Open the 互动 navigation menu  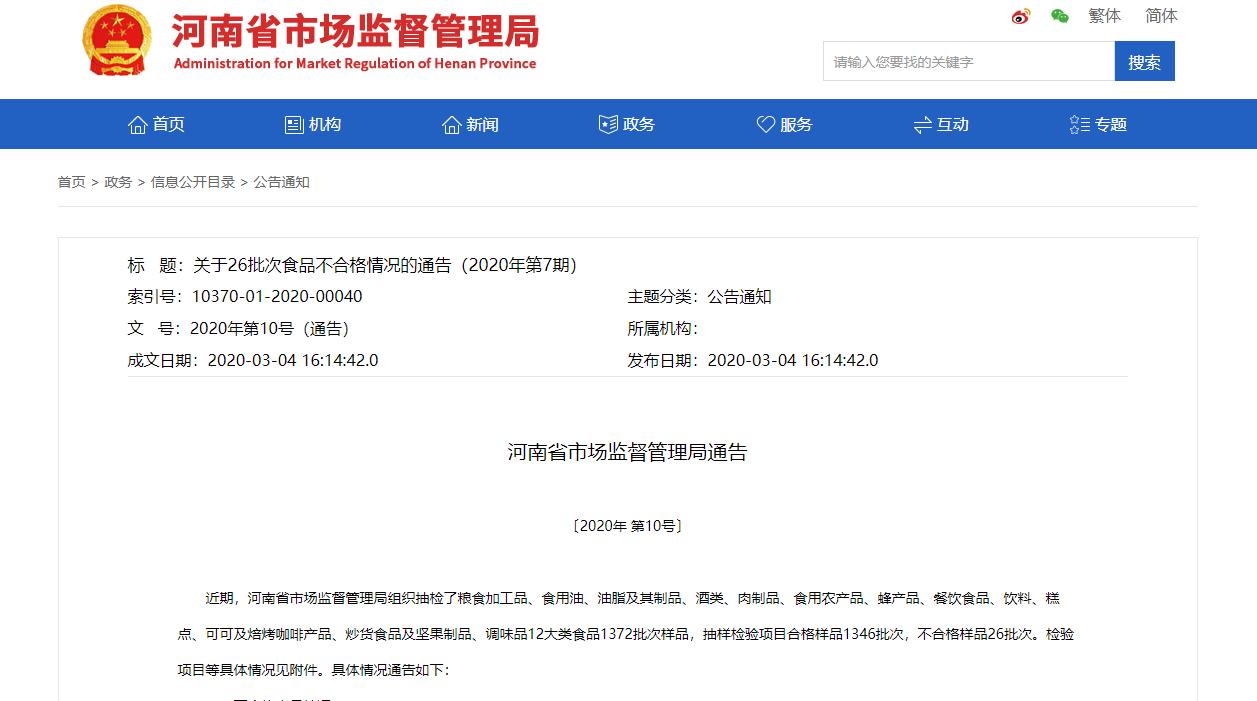[x=940, y=123]
